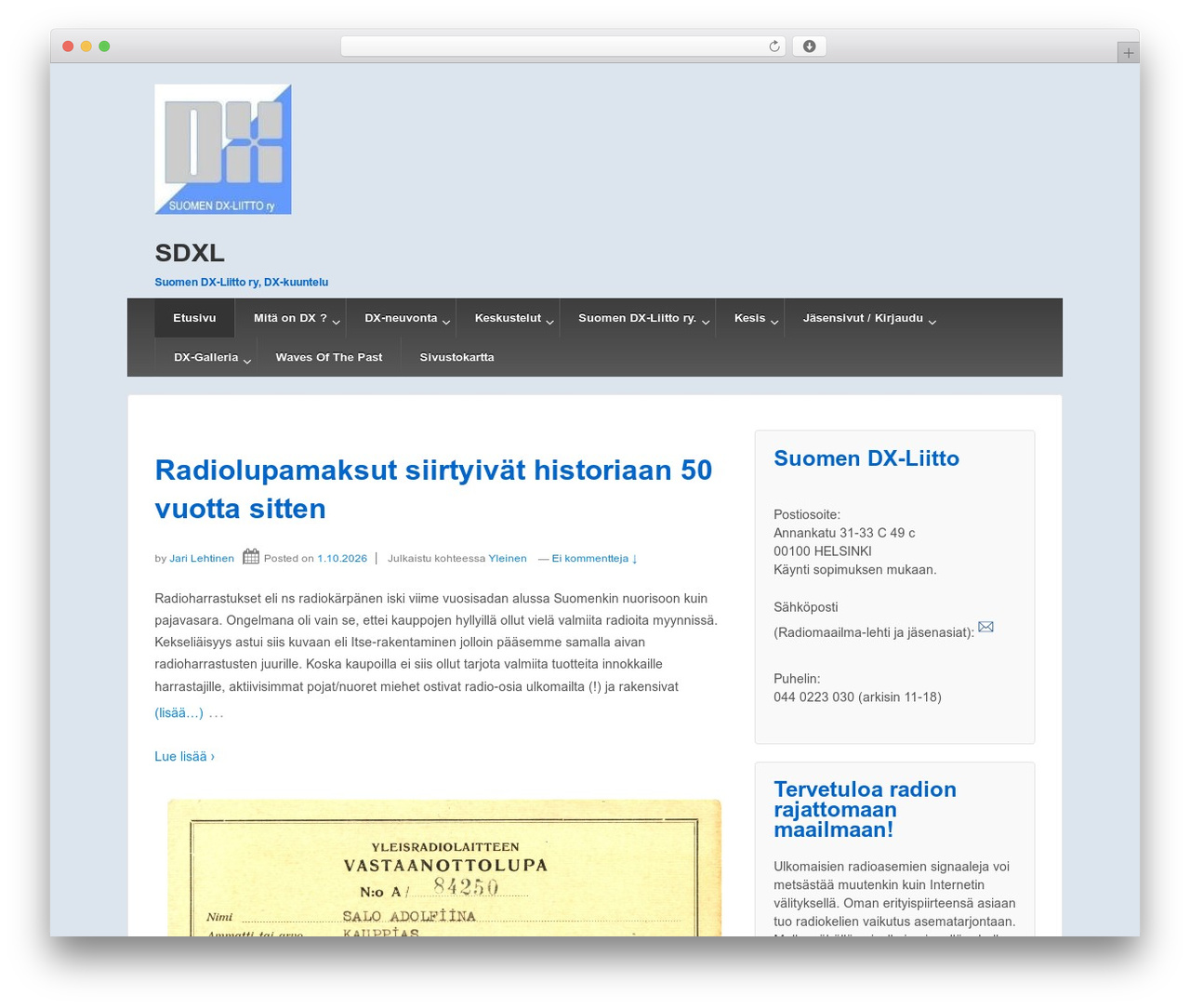1190x1008 pixels.
Task: Click the Suomen DX-Liitto widget heading
Action: [x=866, y=458]
